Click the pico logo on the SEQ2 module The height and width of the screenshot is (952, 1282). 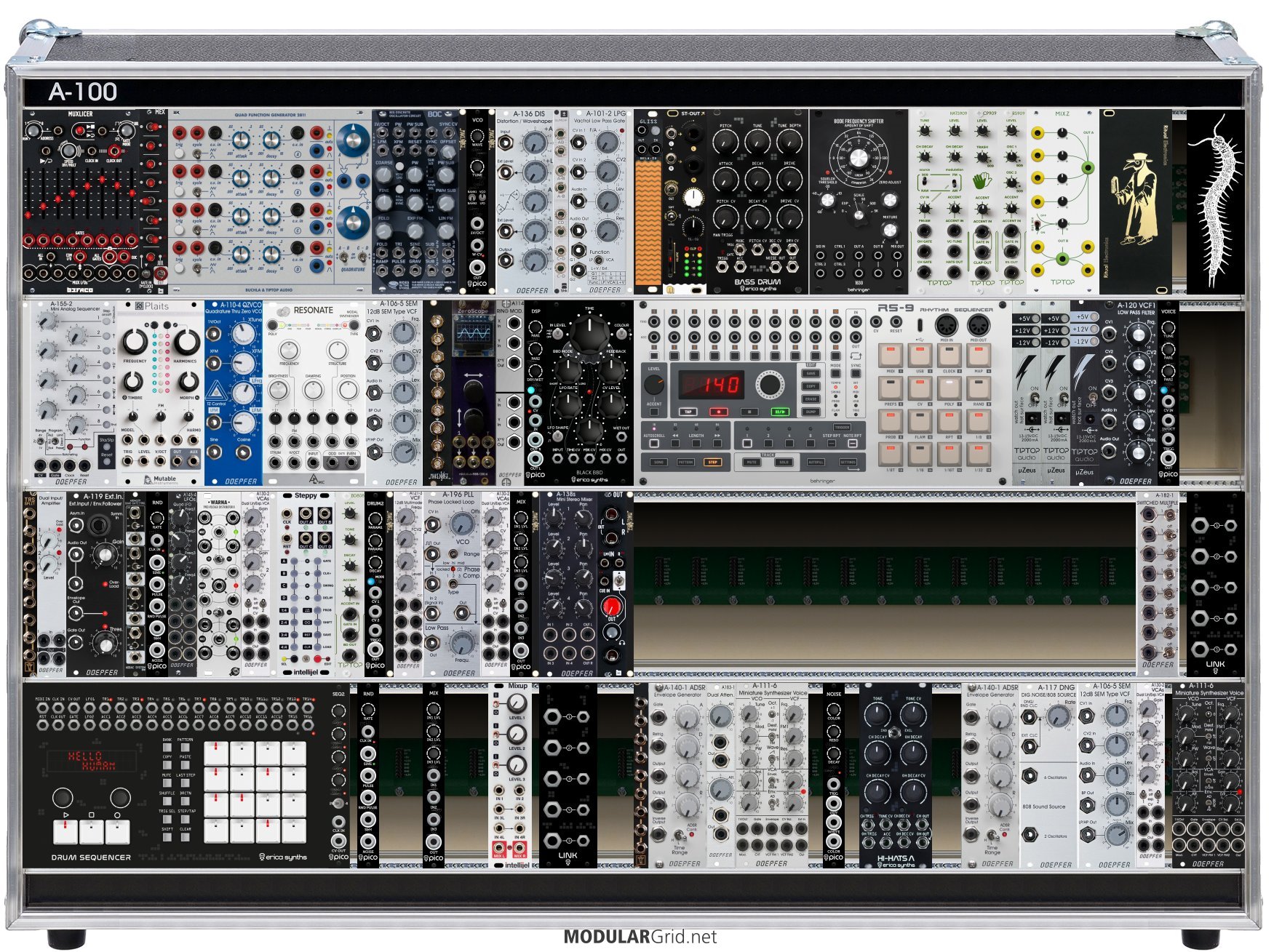click(339, 857)
